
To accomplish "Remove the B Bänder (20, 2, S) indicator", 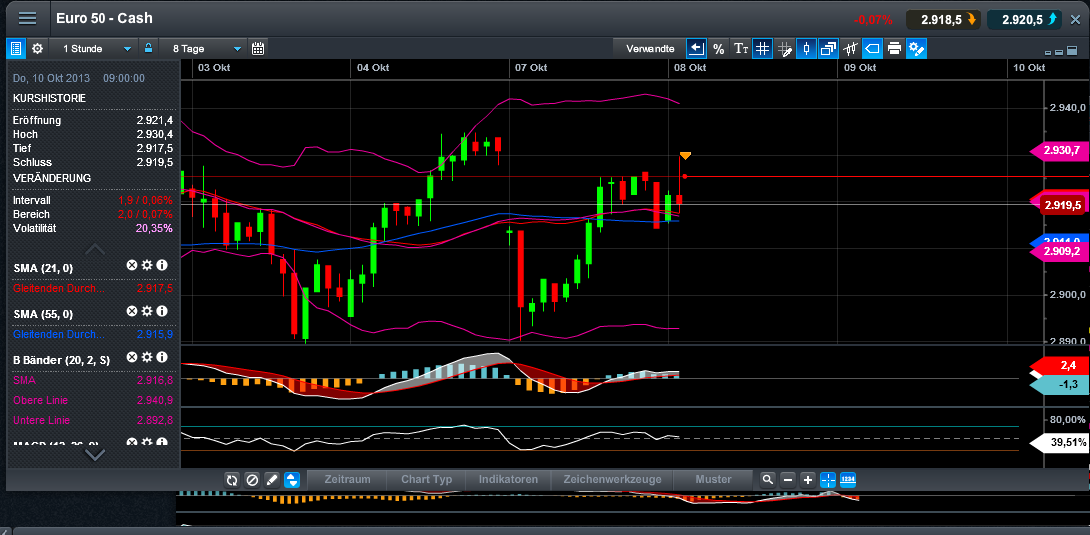I will 131,357.
